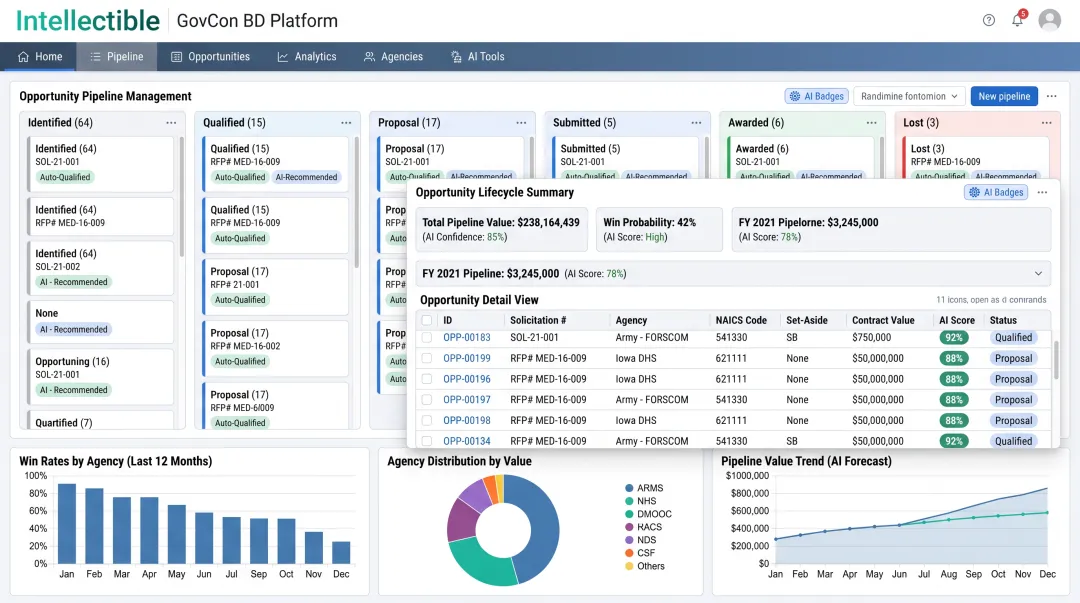The image size is (1080, 603).
Task: Open options menu for Qualified column
Action: click(x=346, y=123)
